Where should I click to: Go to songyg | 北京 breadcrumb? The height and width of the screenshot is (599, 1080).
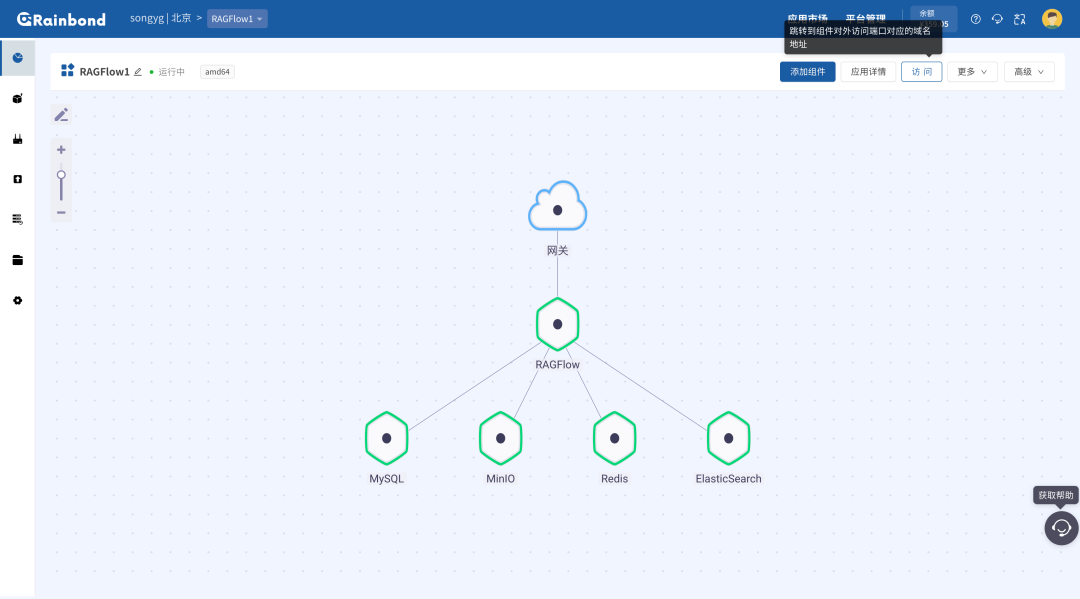[x=160, y=18]
